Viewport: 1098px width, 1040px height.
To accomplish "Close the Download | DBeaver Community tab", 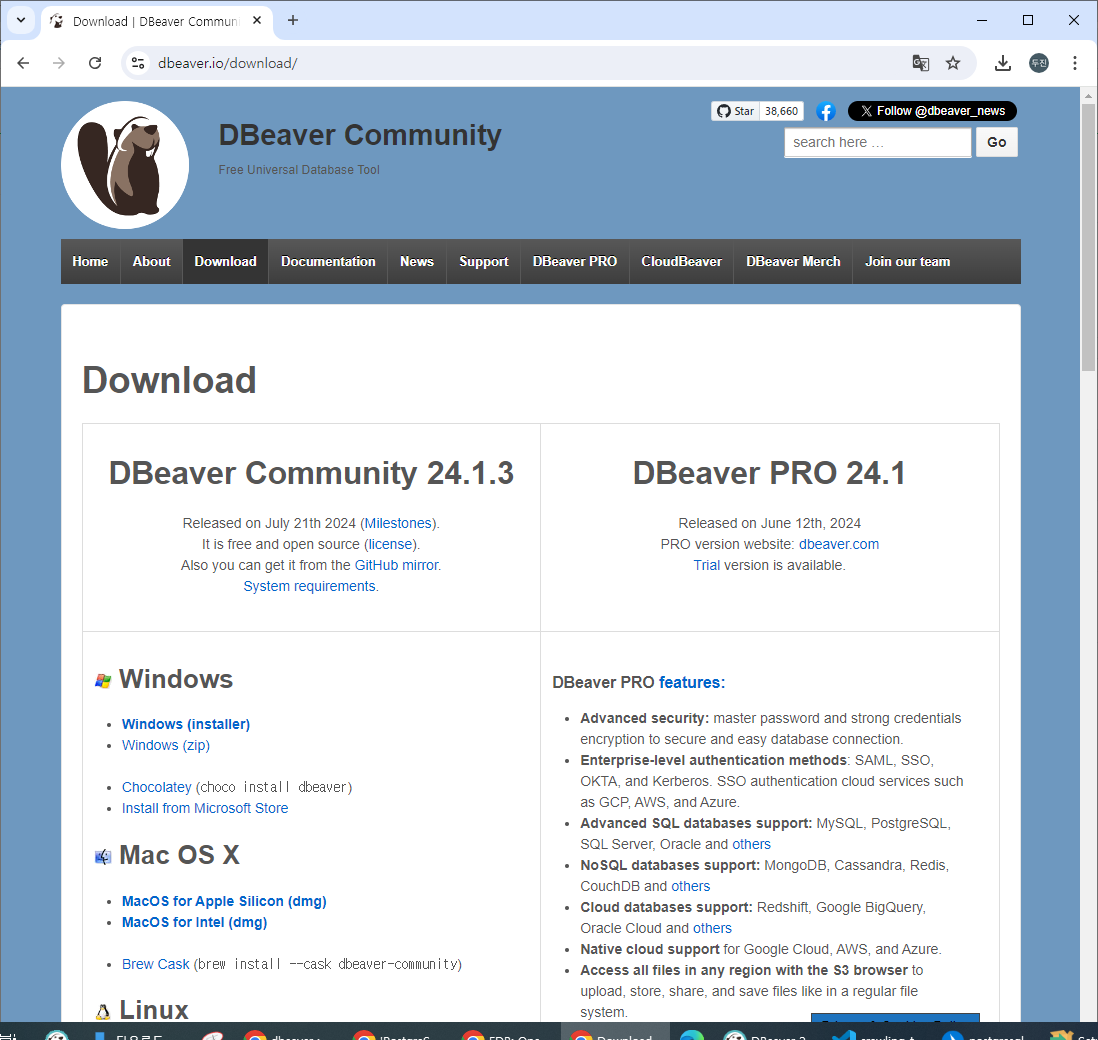I will click(x=257, y=20).
